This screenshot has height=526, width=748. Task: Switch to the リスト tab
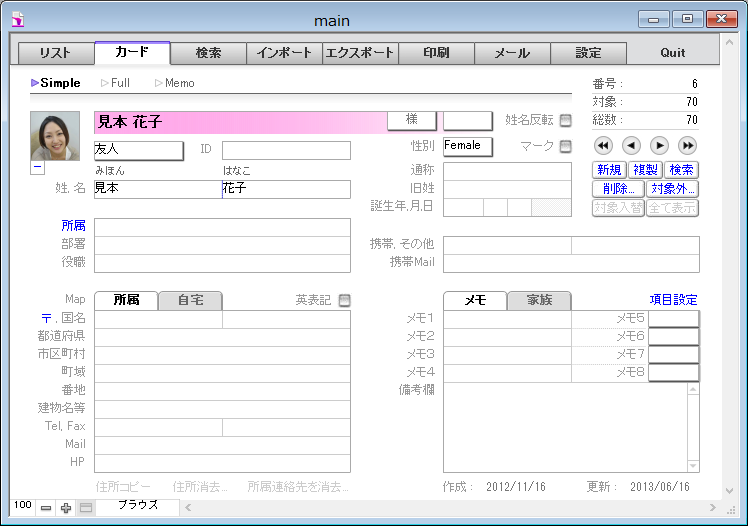pyautogui.click(x=56, y=53)
